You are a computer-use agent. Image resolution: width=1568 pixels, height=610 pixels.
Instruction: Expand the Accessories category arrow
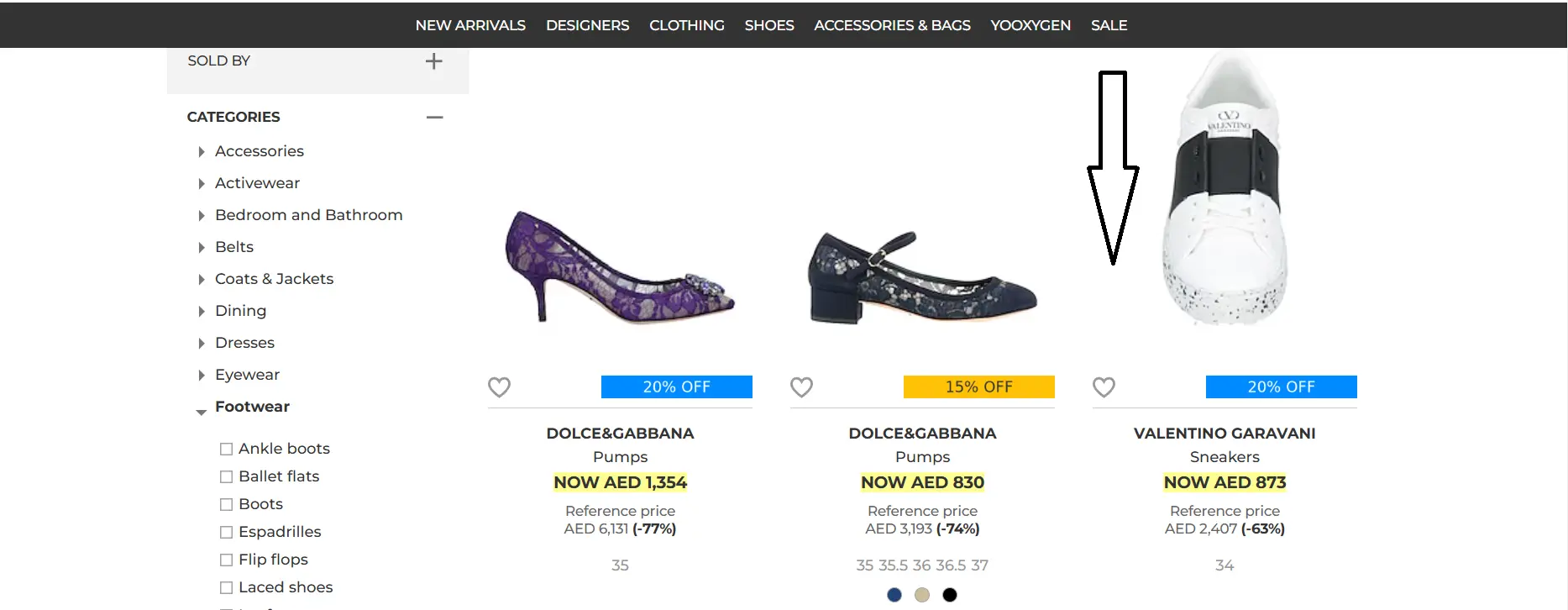(202, 152)
